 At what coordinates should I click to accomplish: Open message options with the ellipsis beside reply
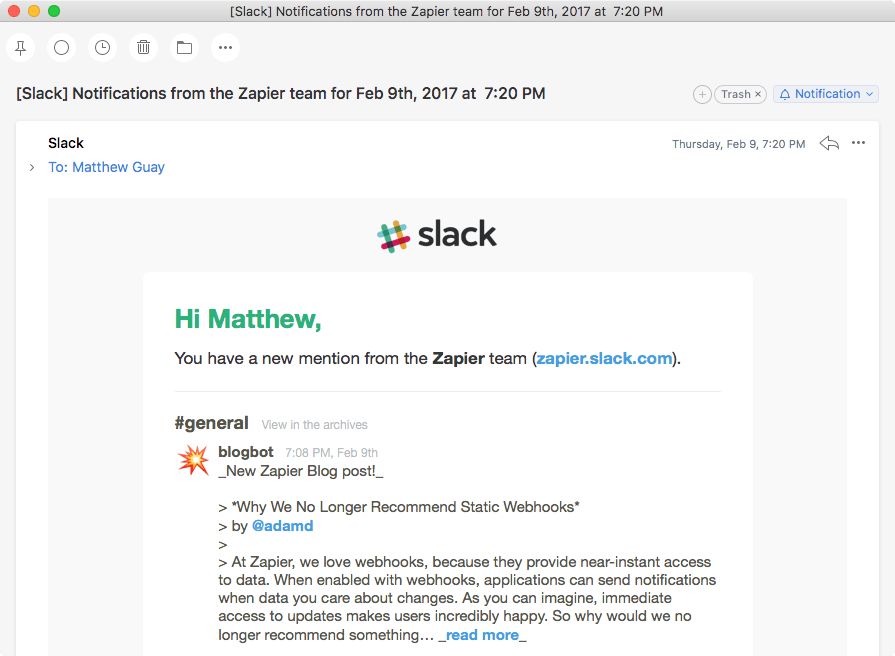point(858,143)
